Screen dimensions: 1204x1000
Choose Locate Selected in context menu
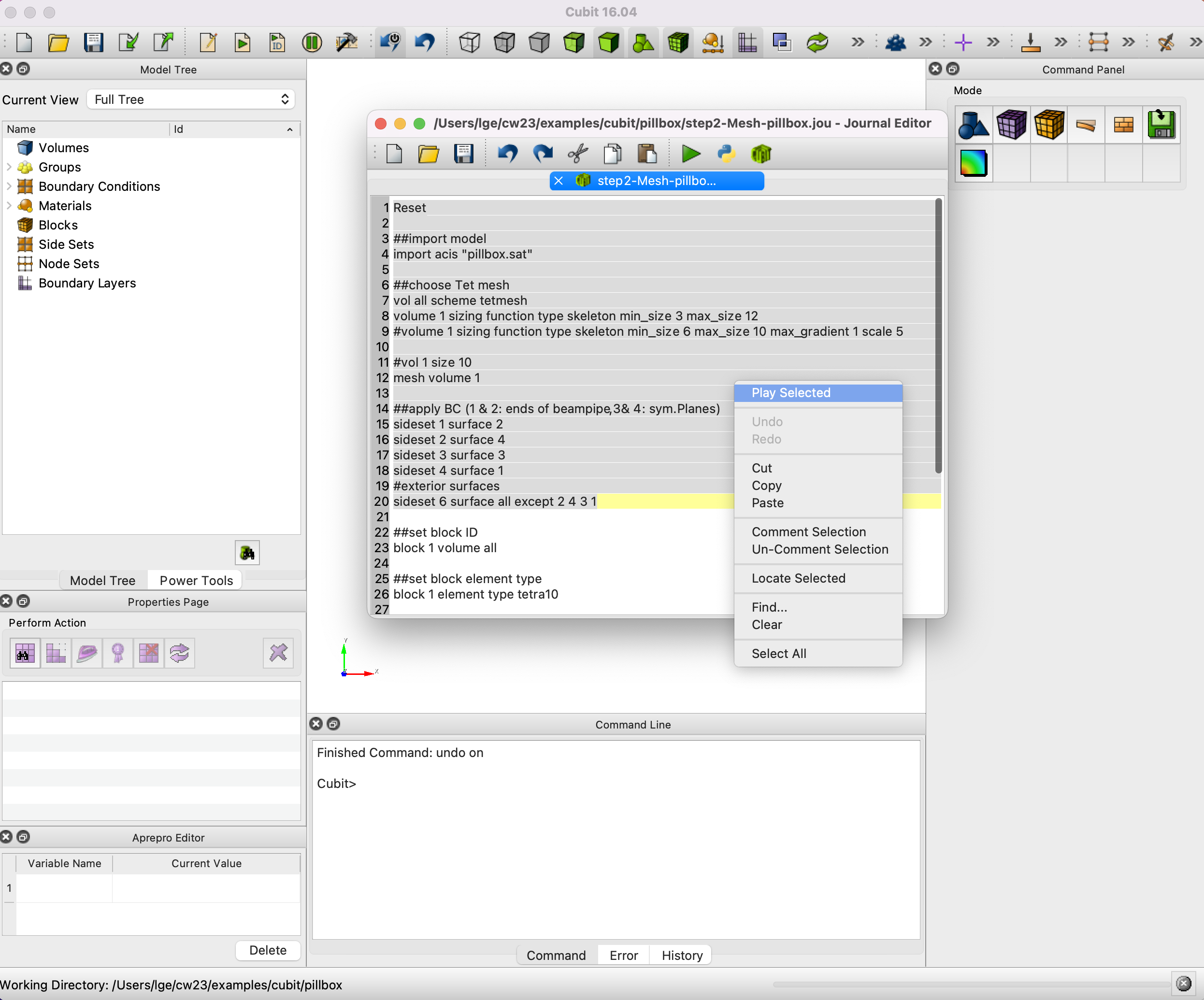pos(818,578)
